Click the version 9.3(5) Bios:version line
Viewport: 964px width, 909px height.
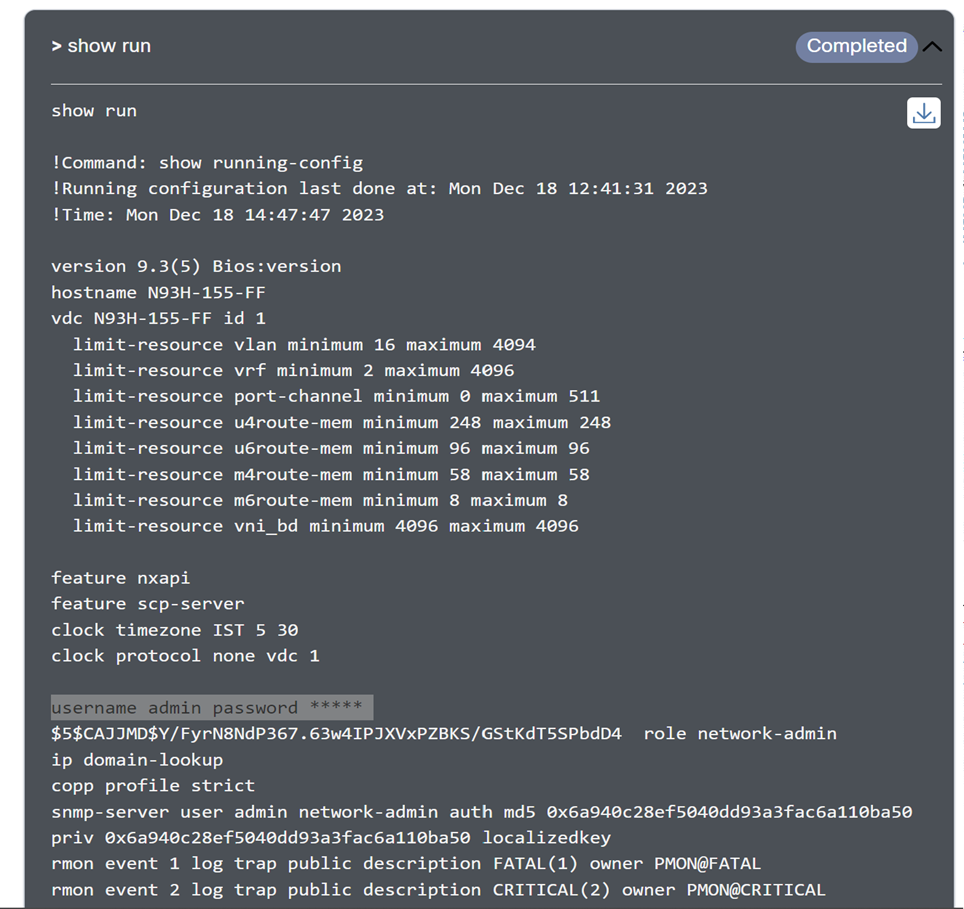pyautogui.click(x=196, y=266)
